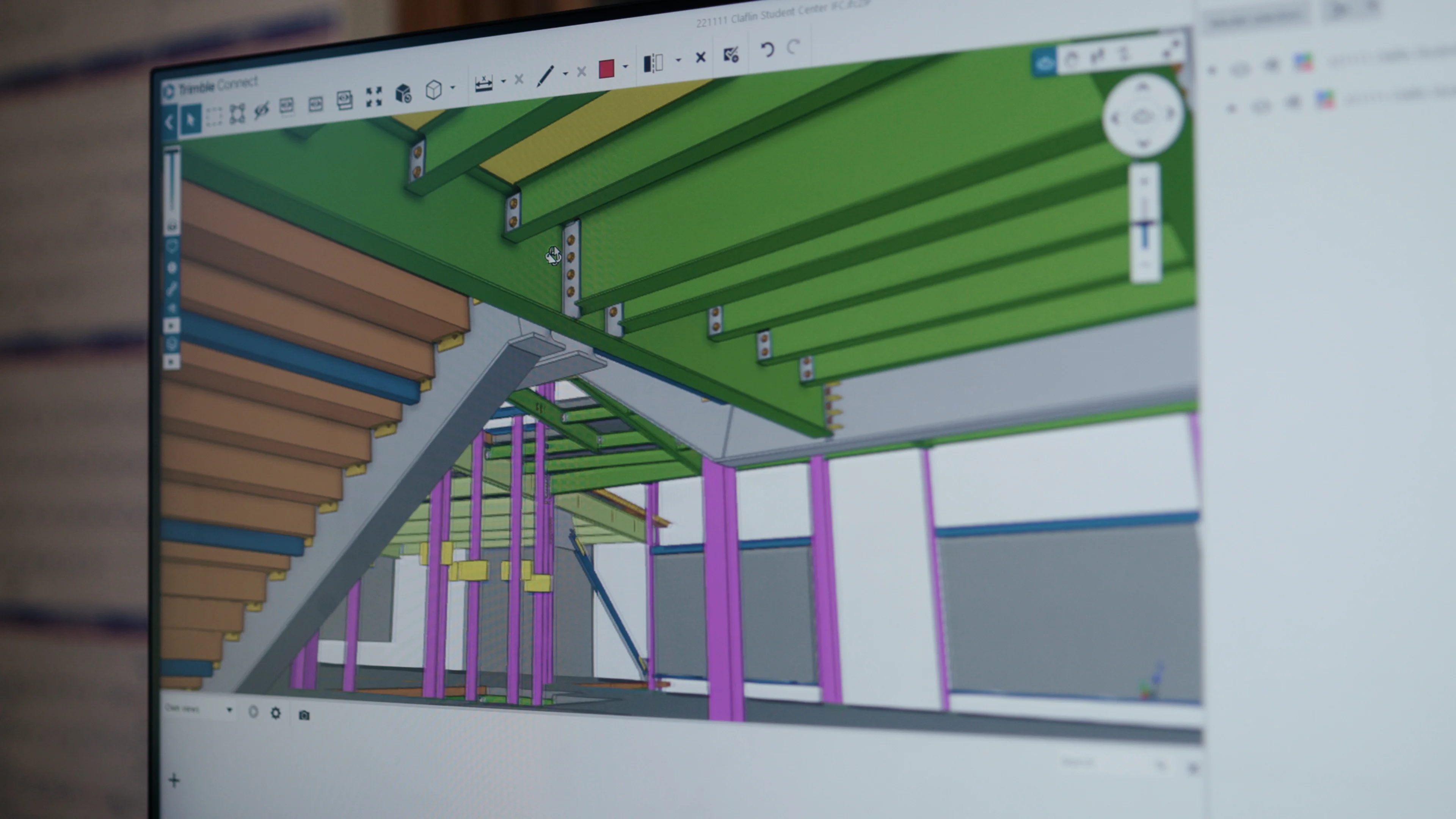The height and width of the screenshot is (819, 1456).
Task: Clear measurements with X beside Measure
Action: (x=519, y=79)
